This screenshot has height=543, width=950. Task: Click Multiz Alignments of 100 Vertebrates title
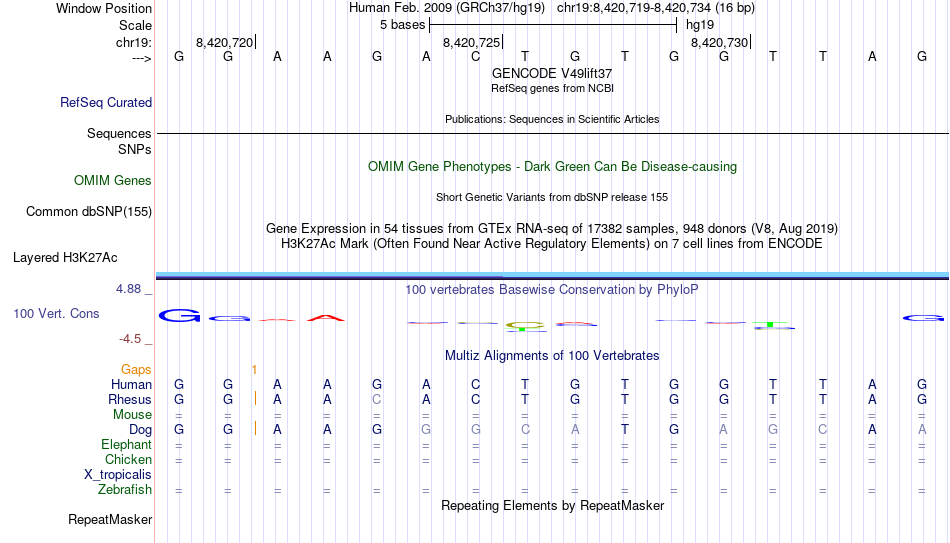click(552, 356)
